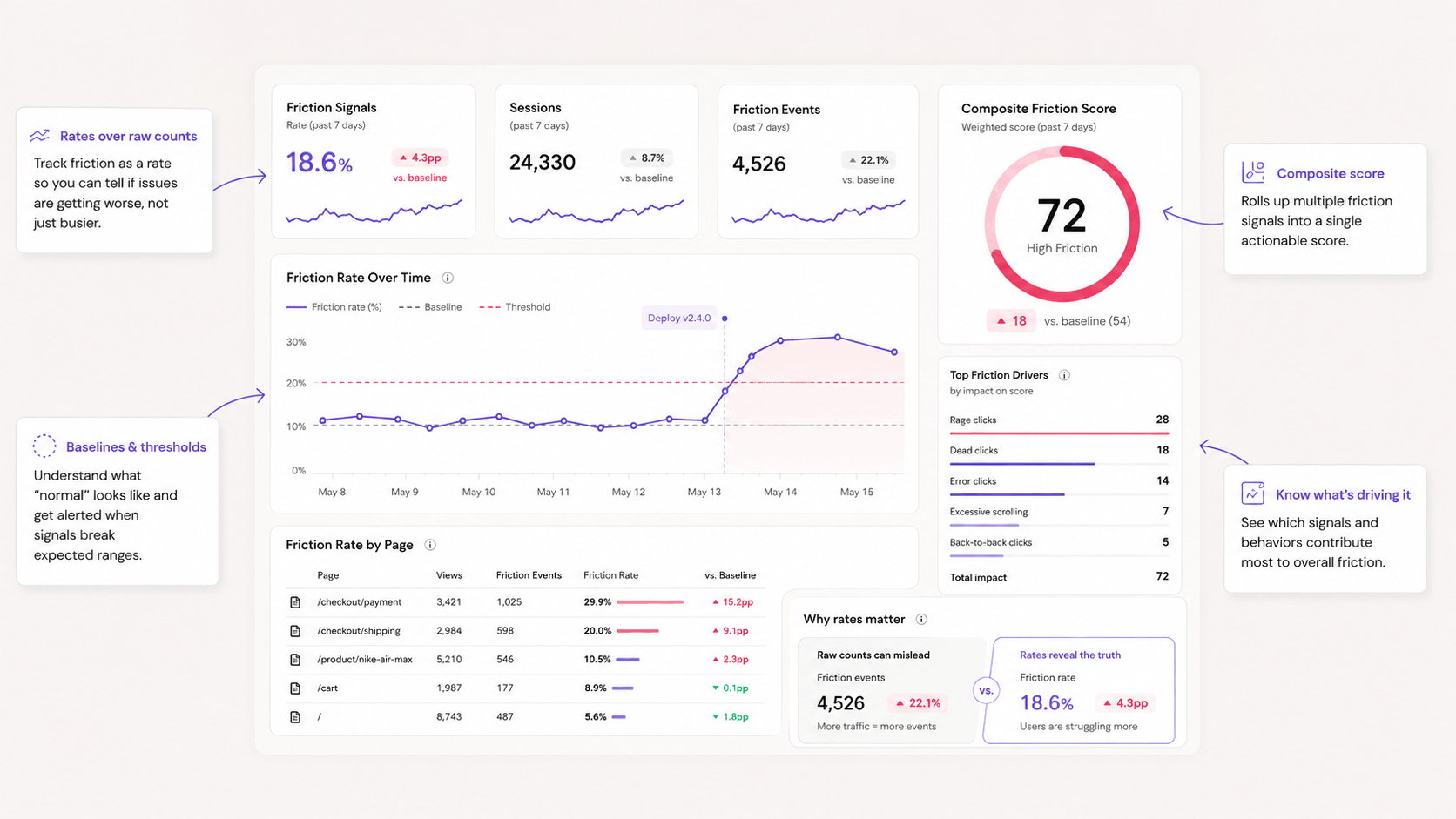
Task: Open the /cart page row
Action: click(x=525, y=688)
